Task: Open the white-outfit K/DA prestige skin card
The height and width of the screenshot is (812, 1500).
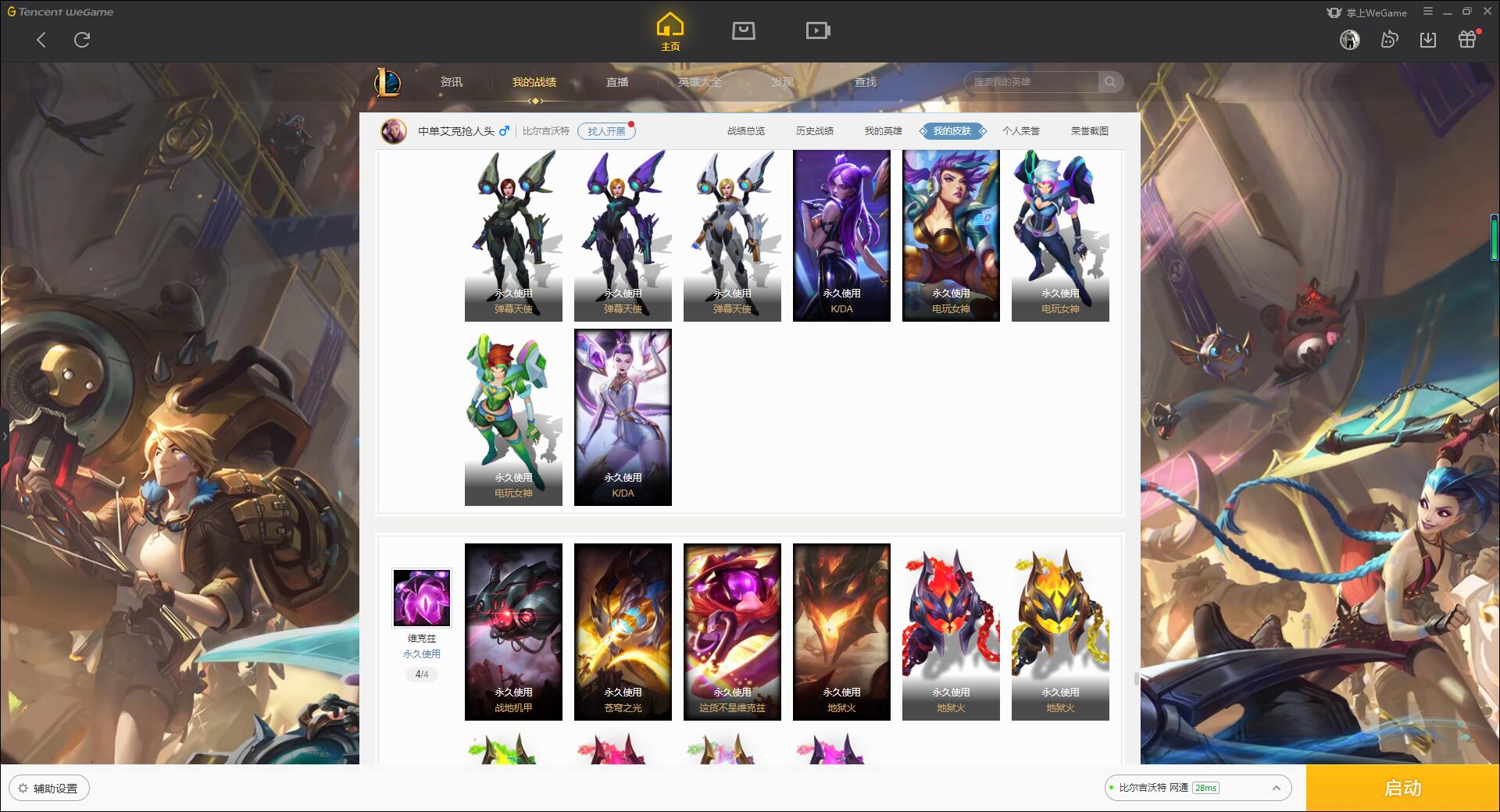Action: pos(623,417)
